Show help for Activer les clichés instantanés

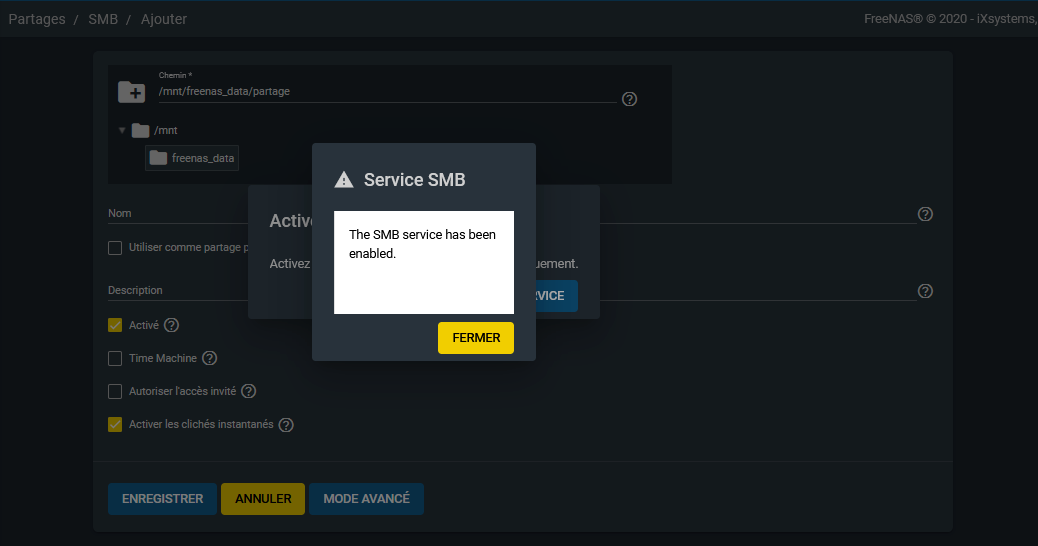coord(286,425)
